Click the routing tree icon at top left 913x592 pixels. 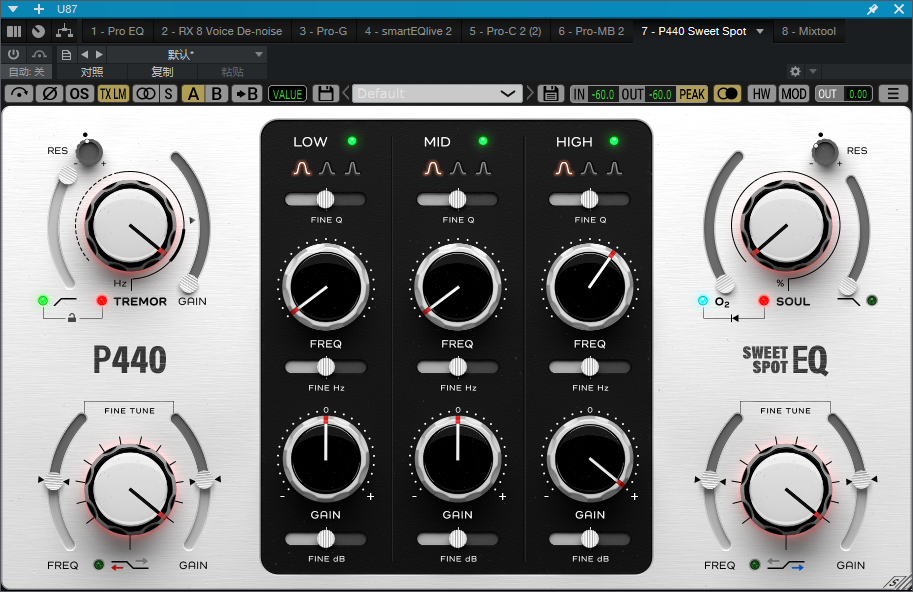tap(64, 31)
